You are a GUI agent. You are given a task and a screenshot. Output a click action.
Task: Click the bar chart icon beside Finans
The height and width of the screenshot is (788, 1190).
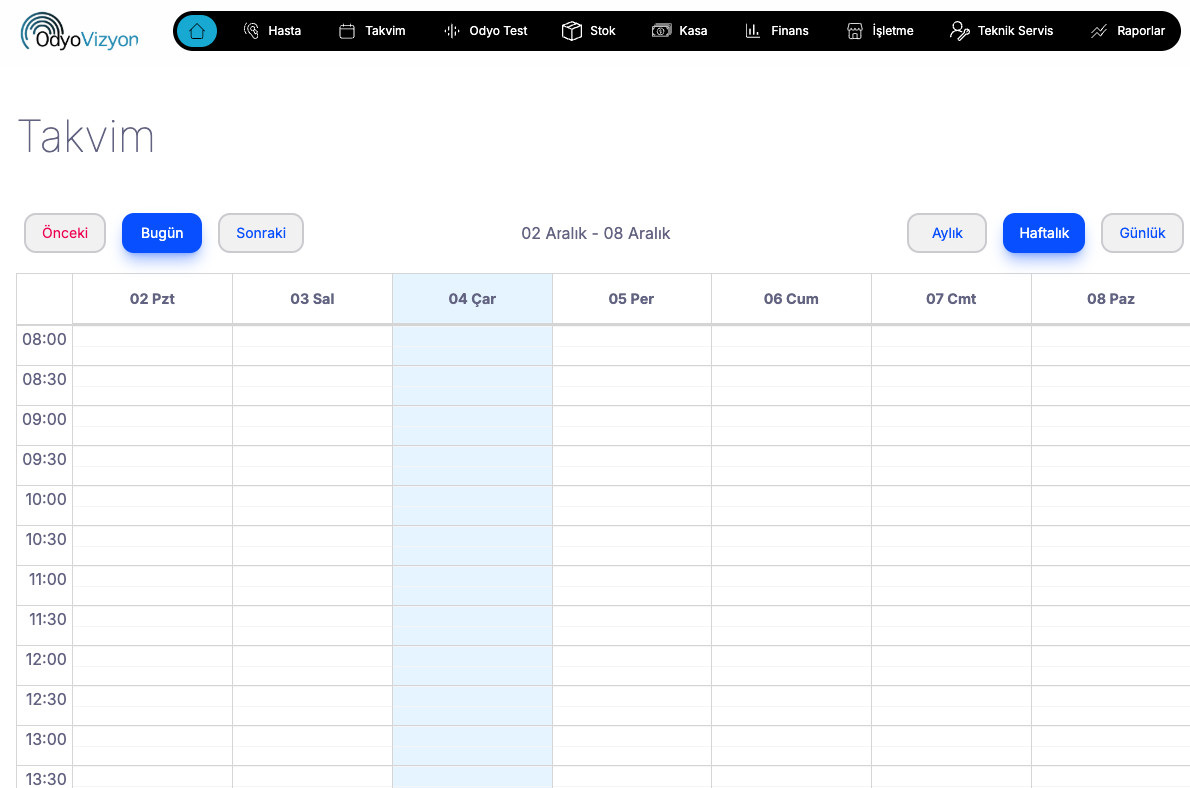pyautogui.click(x=753, y=31)
